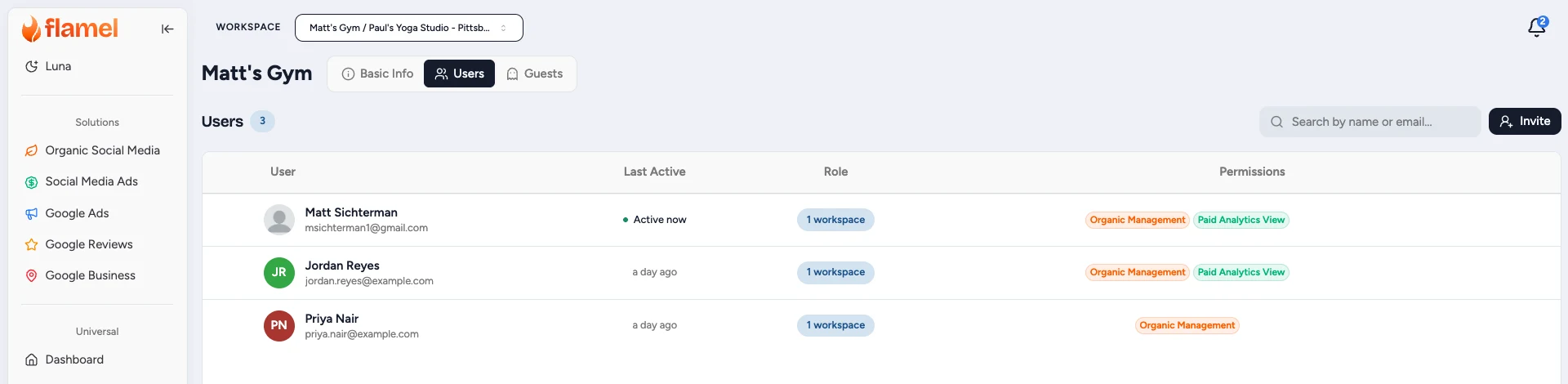1568x384 pixels.
Task: Click the Matt Sichterman name
Action: click(351, 212)
